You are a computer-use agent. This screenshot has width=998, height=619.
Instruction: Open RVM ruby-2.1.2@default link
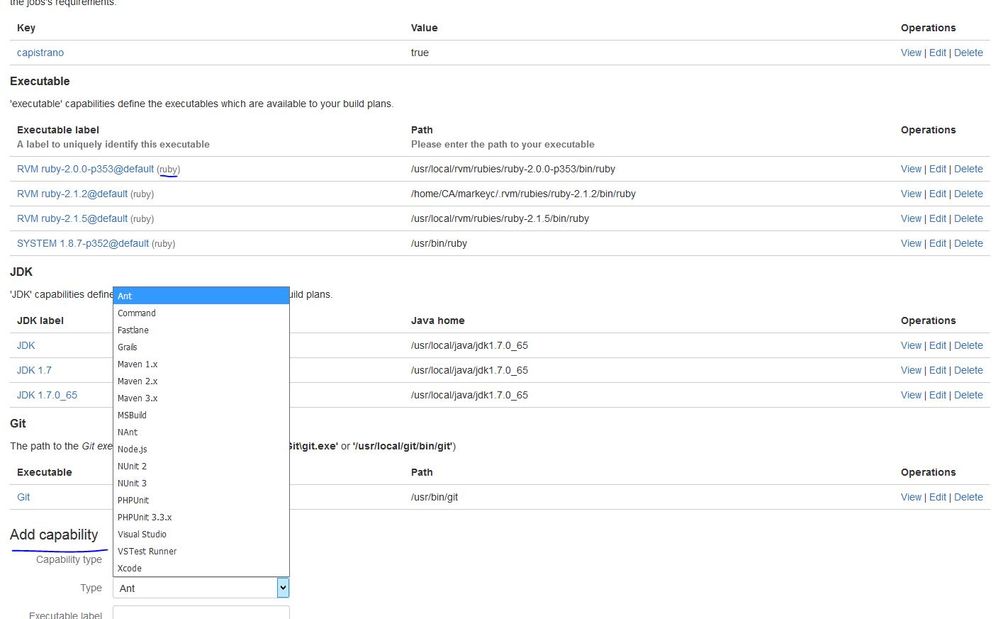tap(72, 194)
